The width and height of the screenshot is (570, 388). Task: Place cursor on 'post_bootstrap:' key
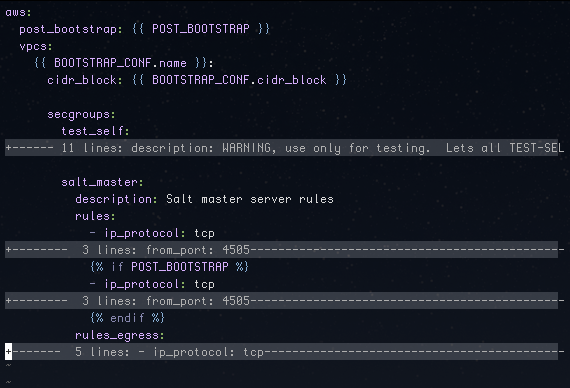tap(71, 29)
